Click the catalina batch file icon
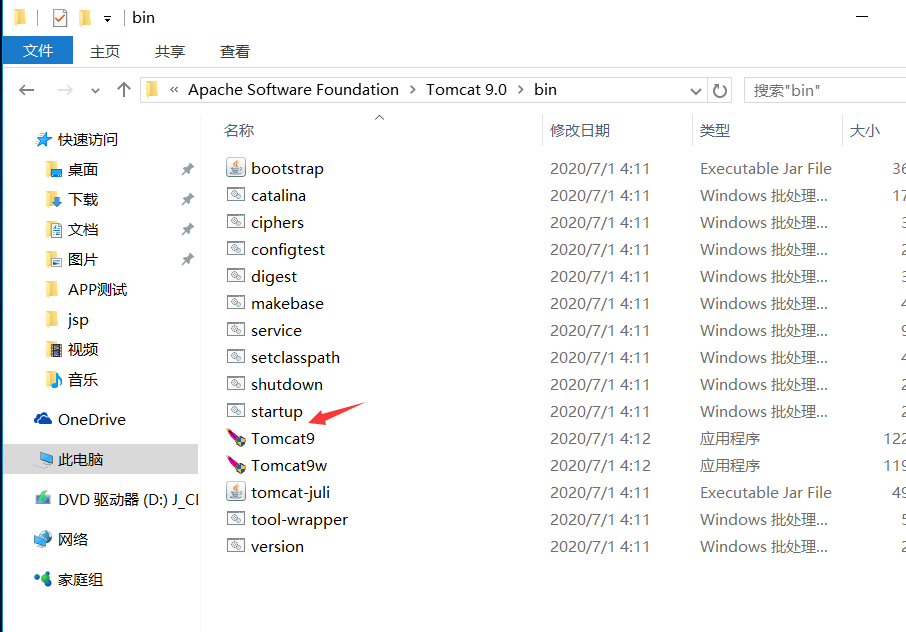 (x=236, y=195)
